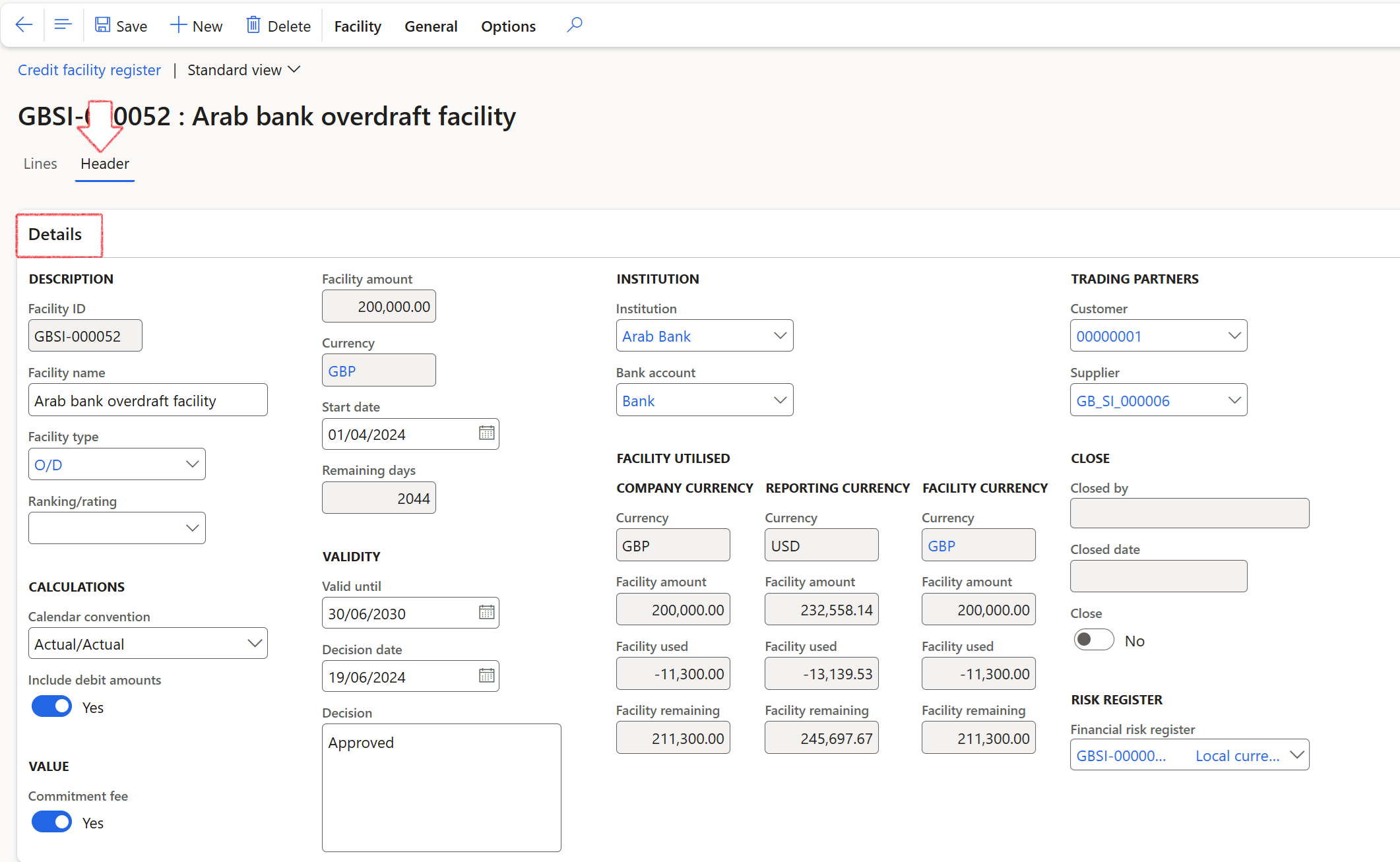This screenshot has height=862, width=1400.
Task: Select the Header tab
Action: coord(105,164)
